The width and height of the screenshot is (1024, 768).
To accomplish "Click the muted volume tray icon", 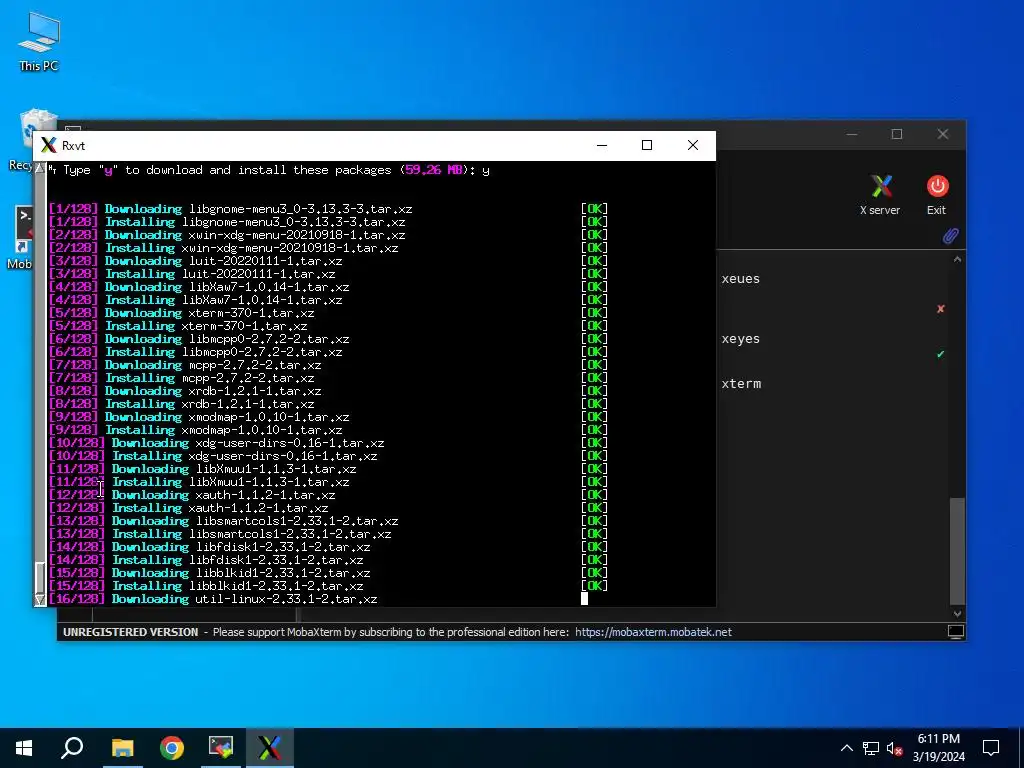I will point(895,748).
